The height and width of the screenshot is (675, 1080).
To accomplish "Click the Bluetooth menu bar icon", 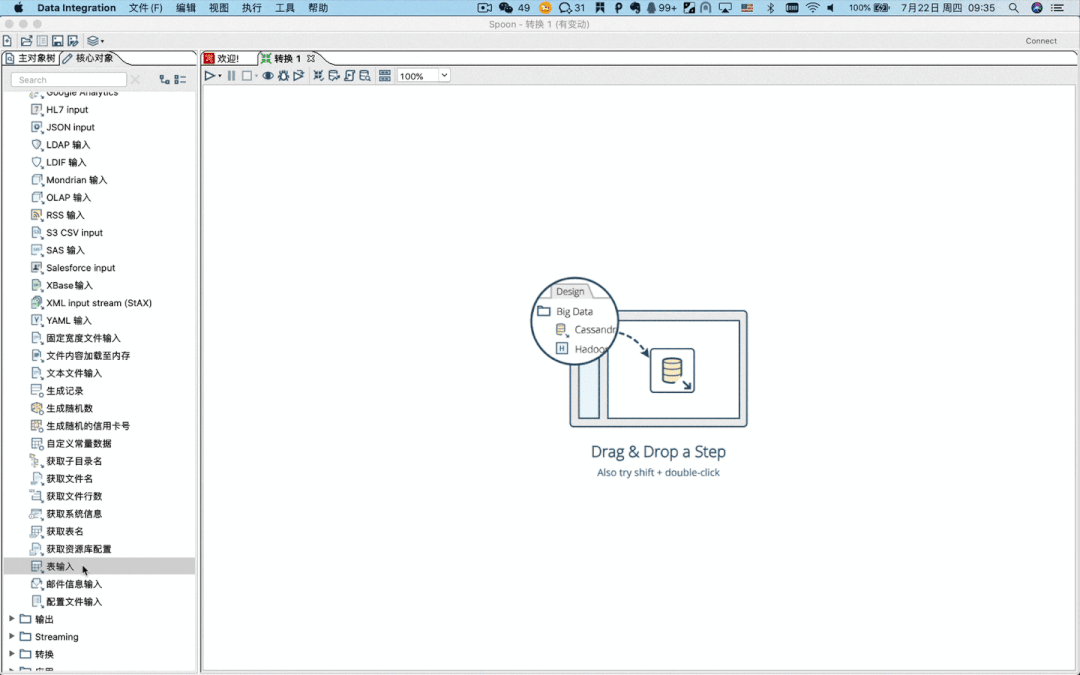I will [771, 8].
